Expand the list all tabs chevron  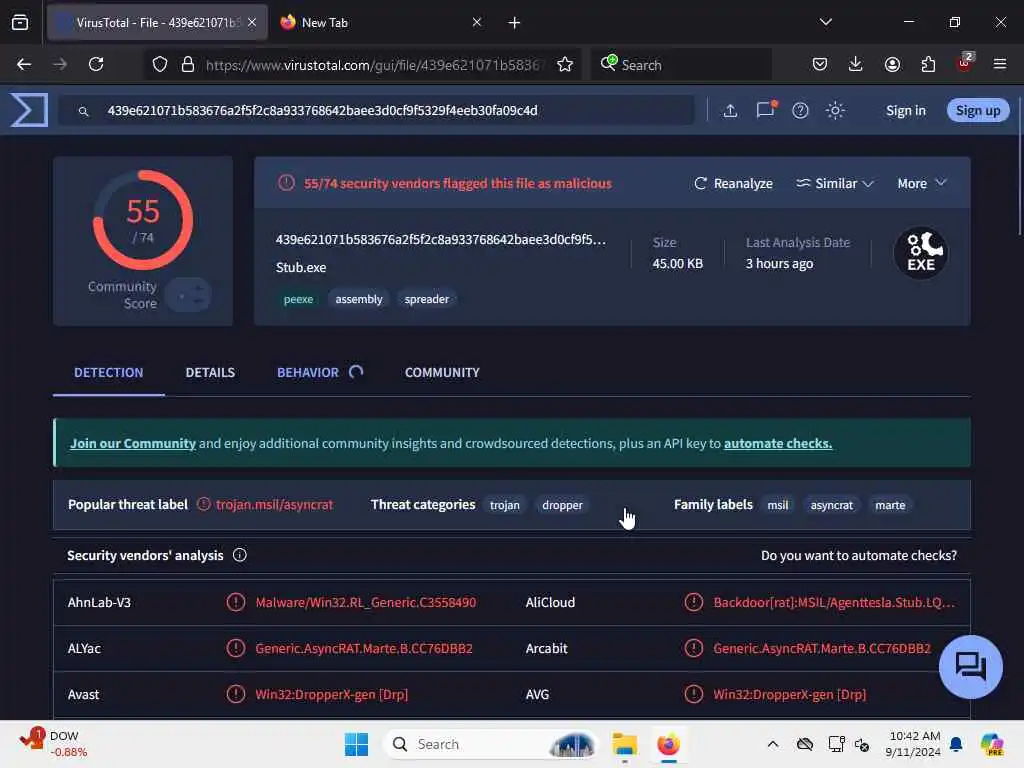click(825, 22)
